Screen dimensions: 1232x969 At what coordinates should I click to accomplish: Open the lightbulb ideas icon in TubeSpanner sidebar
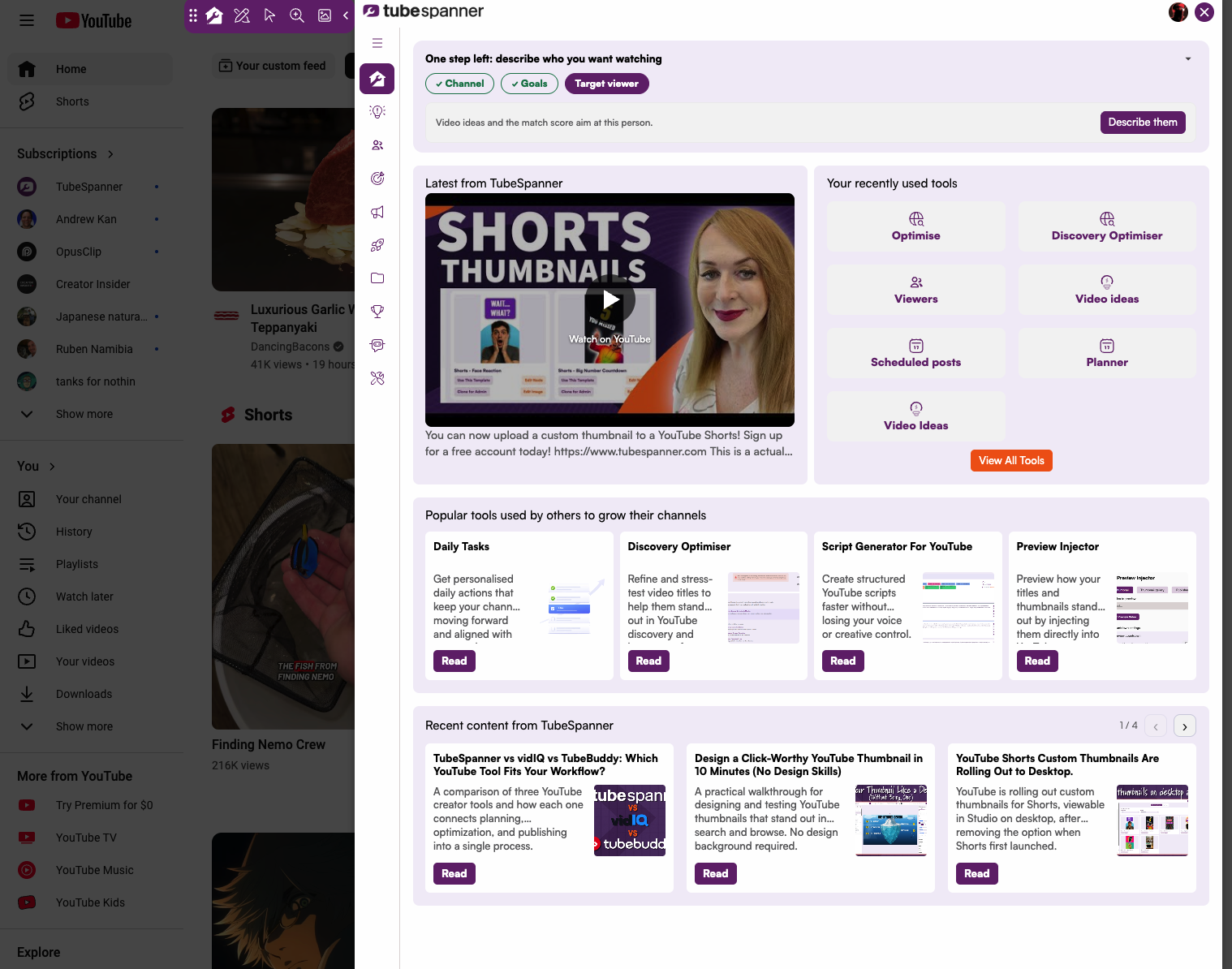377,112
